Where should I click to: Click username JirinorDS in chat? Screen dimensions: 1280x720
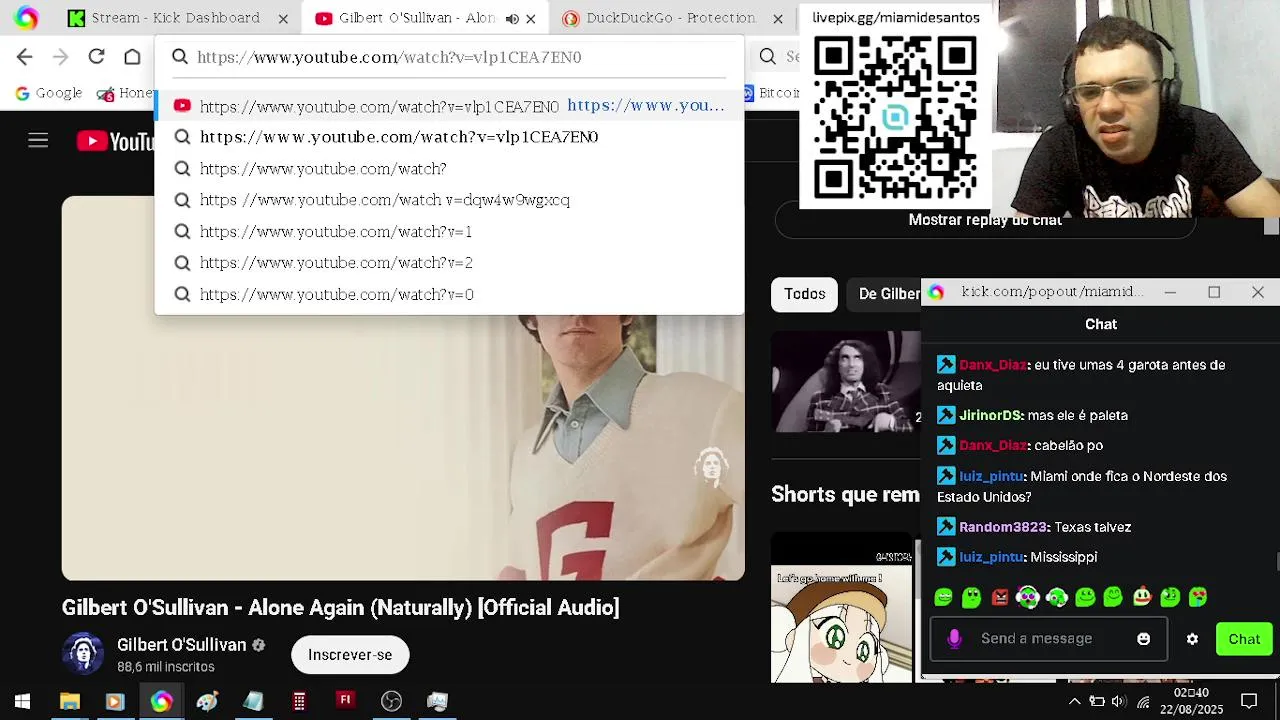(991, 415)
